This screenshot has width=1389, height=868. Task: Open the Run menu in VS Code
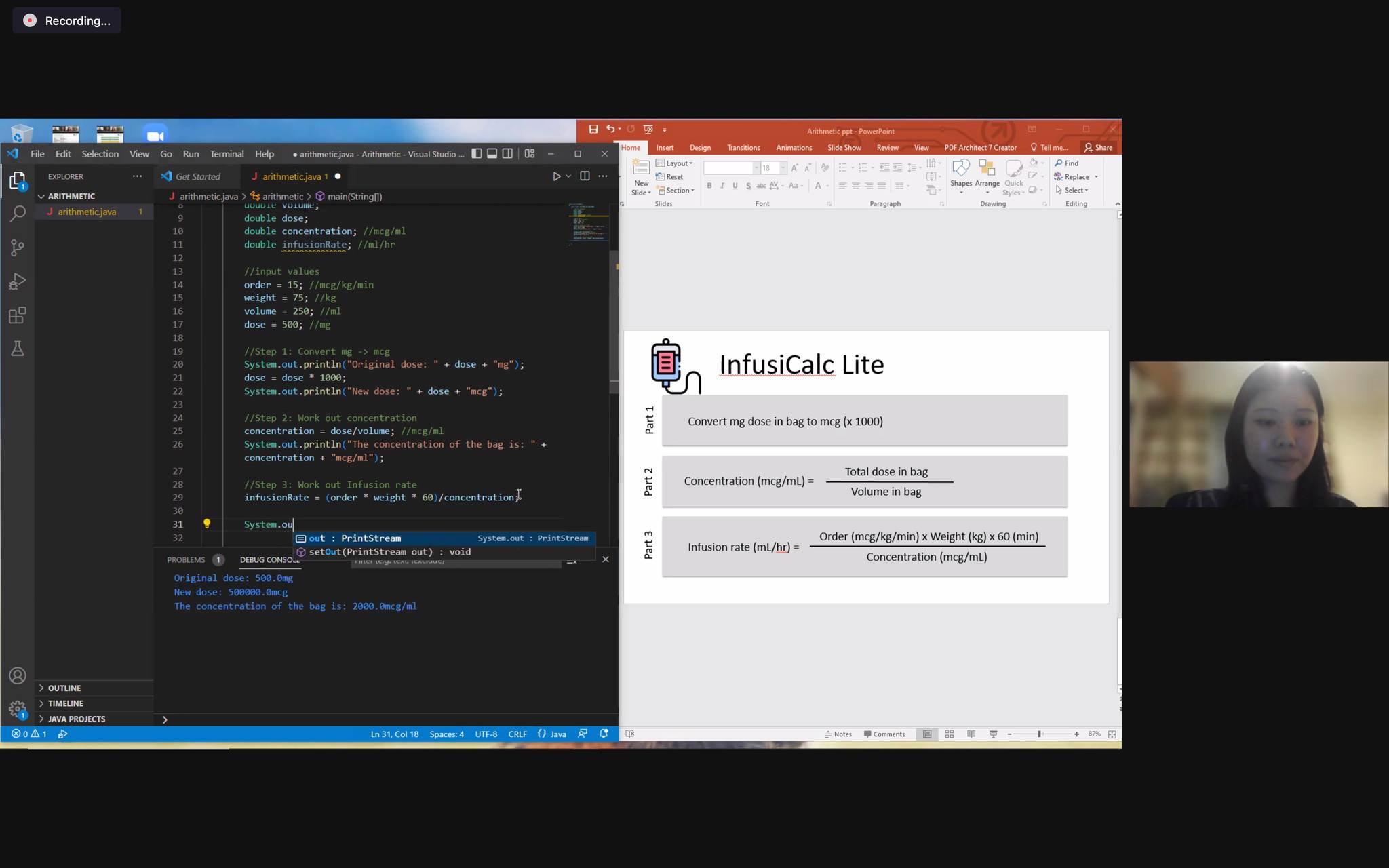191,154
